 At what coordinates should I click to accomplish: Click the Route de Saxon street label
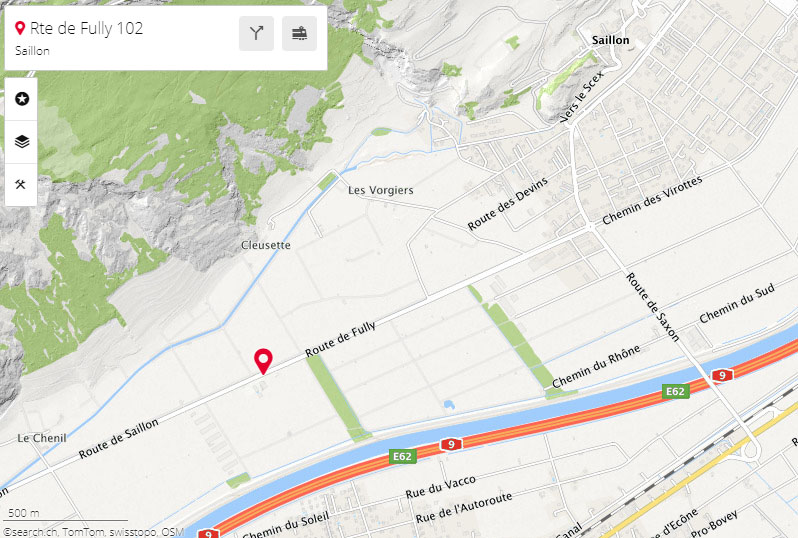click(652, 306)
